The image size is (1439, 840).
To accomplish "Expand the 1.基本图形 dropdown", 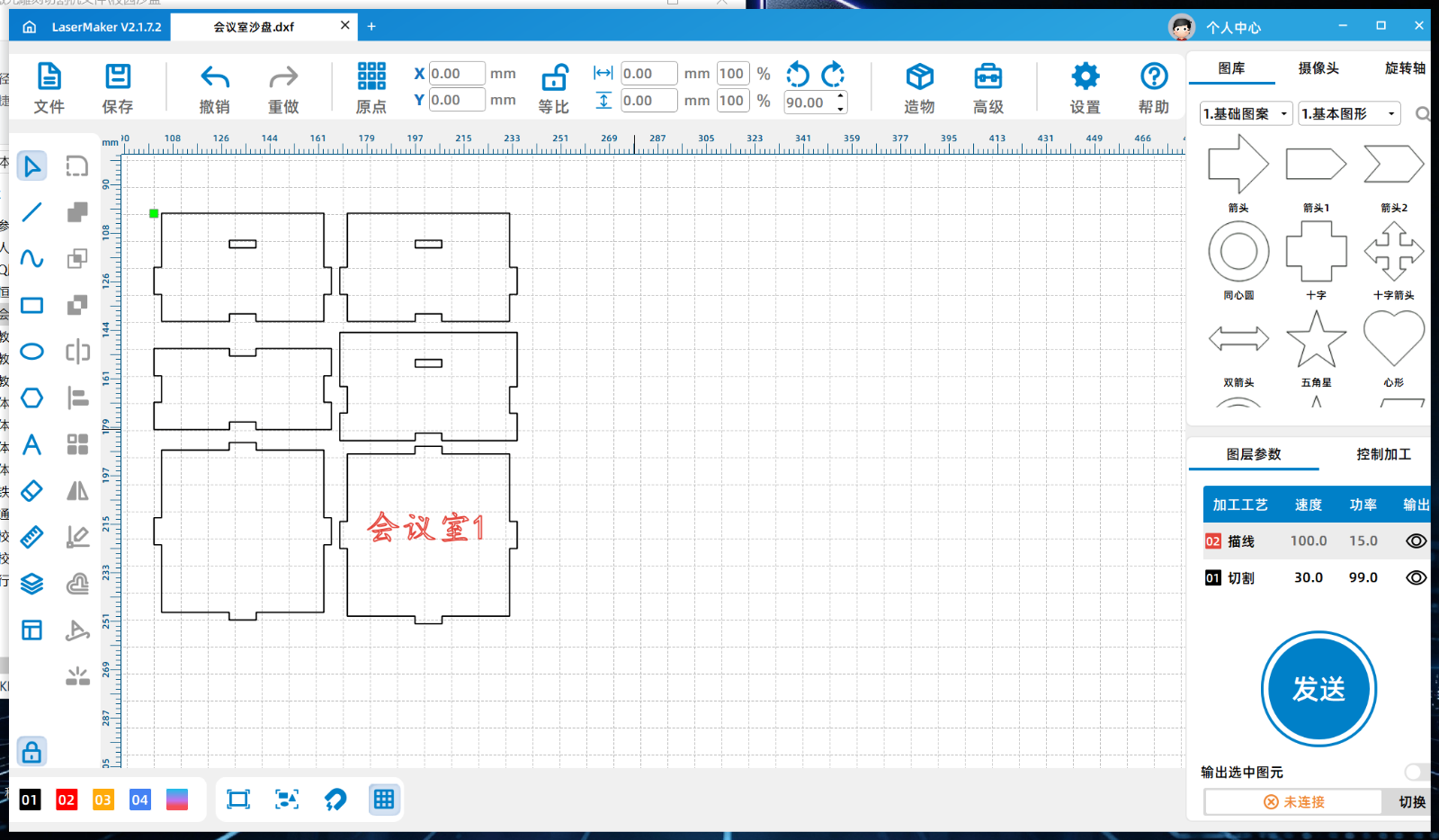I will tap(1350, 113).
